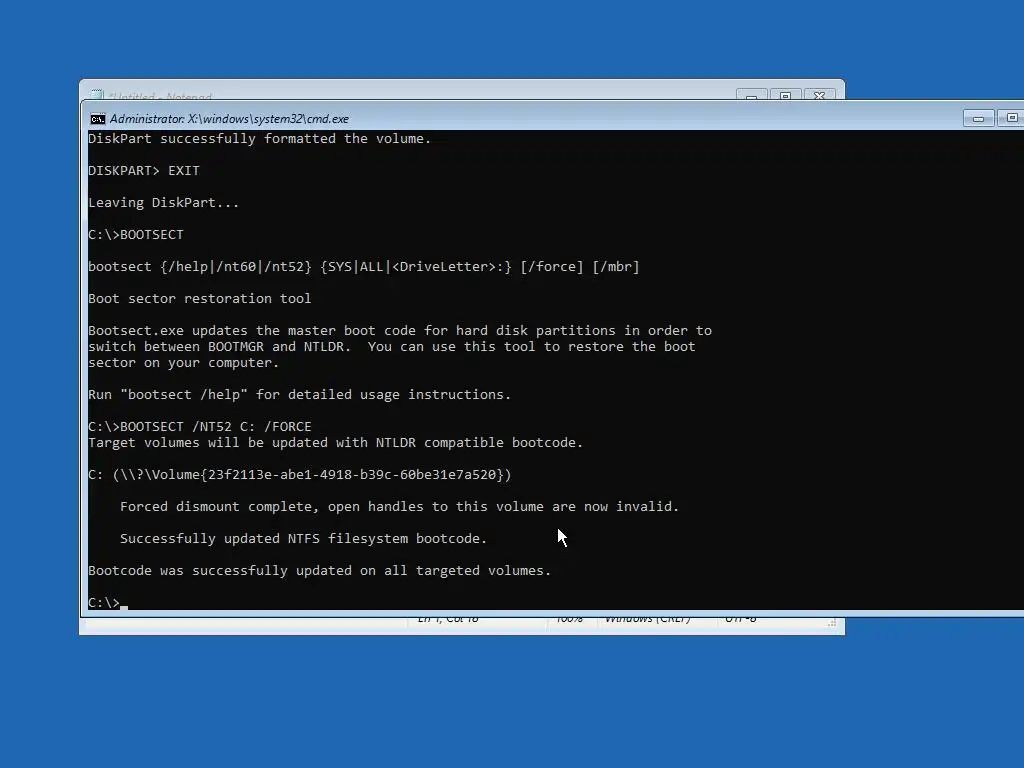Click the 'DISKPART> EXIT' line
This screenshot has width=1024, height=768.
point(144,170)
